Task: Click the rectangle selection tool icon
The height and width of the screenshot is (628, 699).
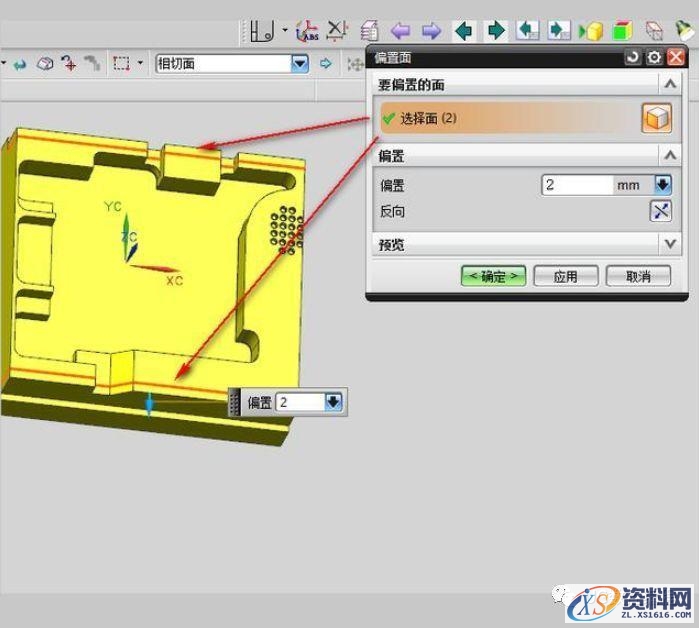Action: tap(121, 64)
